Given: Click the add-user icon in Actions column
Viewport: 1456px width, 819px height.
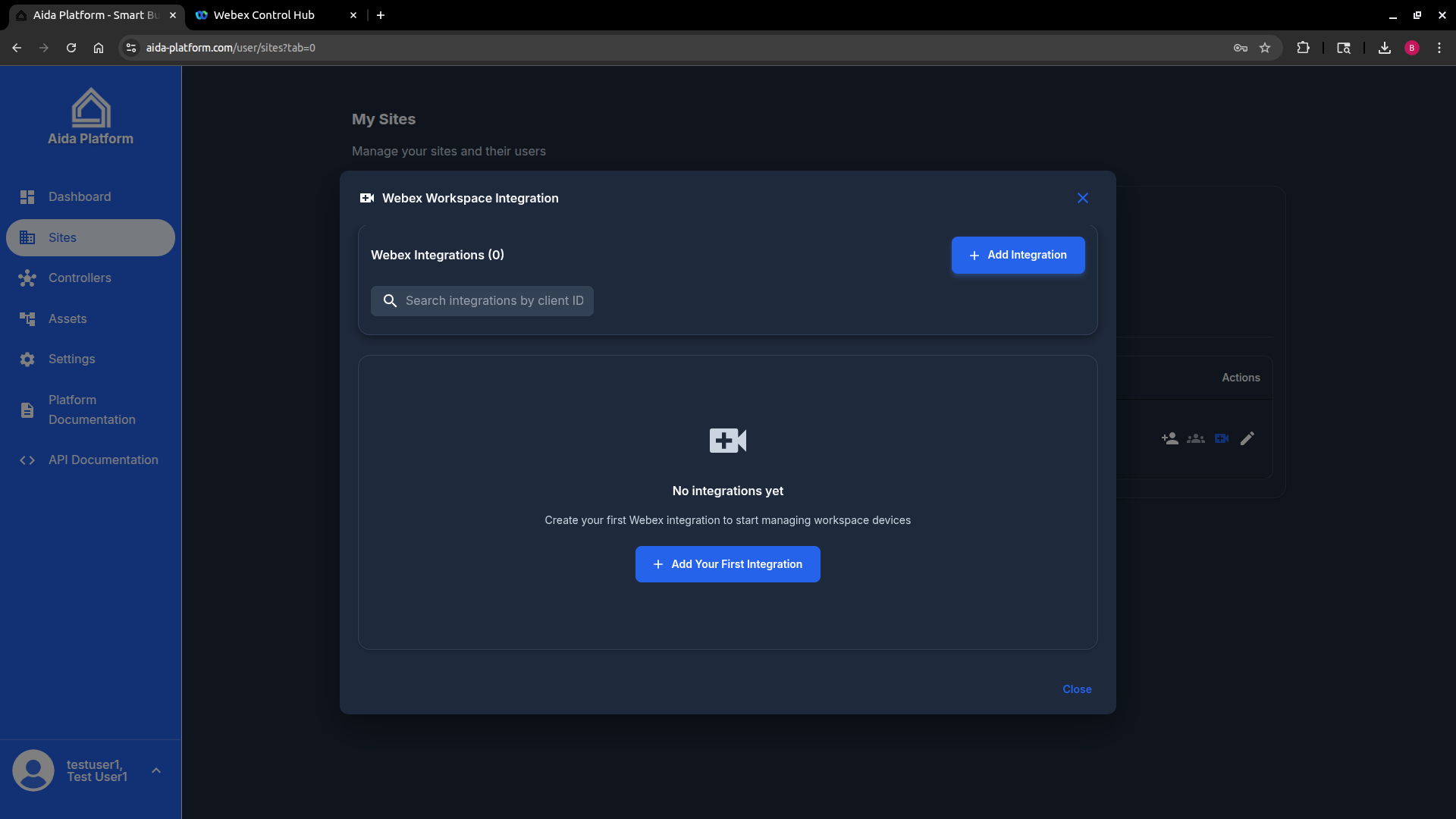Looking at the screenshot, I should coord(1169,438).
